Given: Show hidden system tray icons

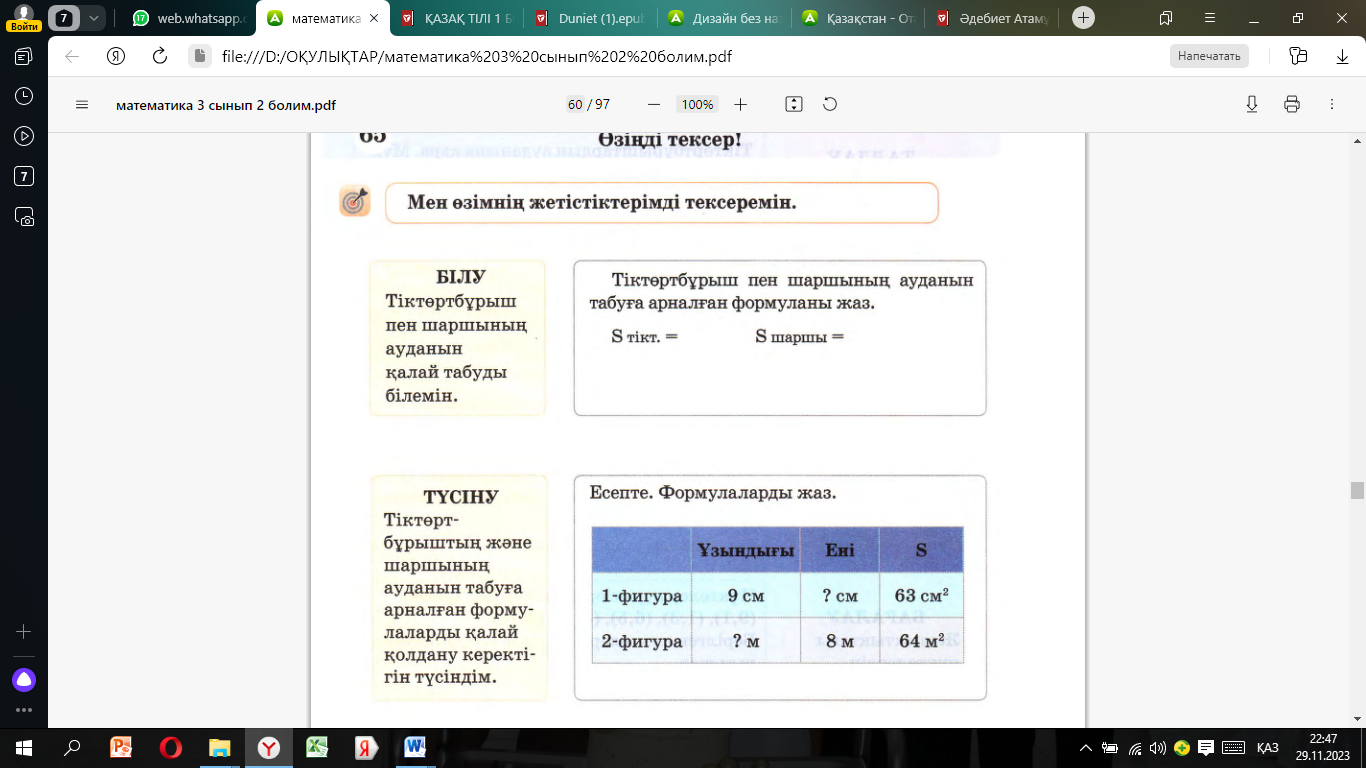Looking at the screenshot, I should tap(1087, 747).
